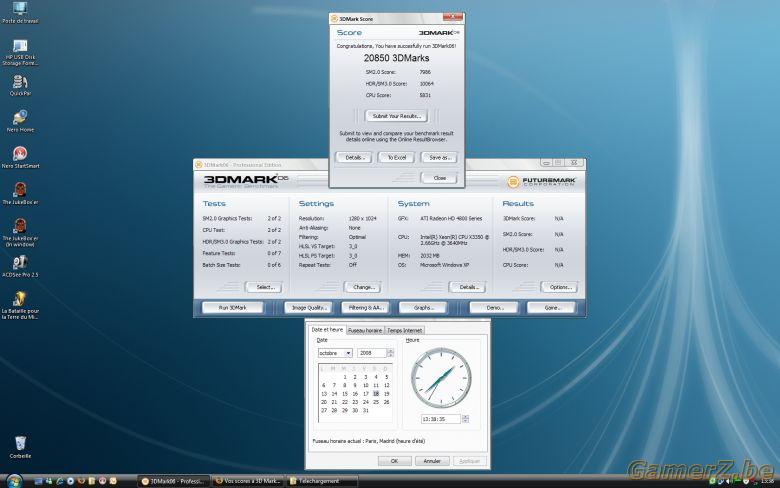
Task: Click the '20850 3DMarks' score text
Action: (x=396, y=58)
